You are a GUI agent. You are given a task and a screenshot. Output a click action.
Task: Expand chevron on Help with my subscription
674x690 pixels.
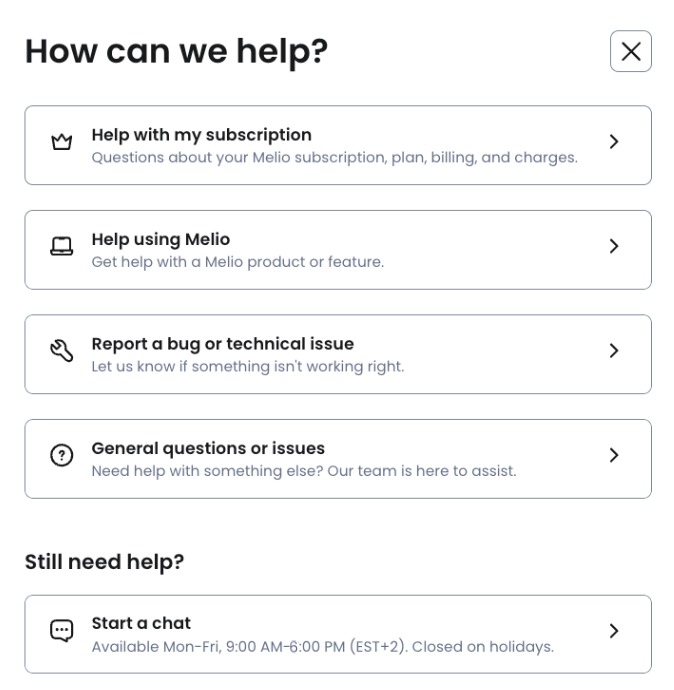614,142
